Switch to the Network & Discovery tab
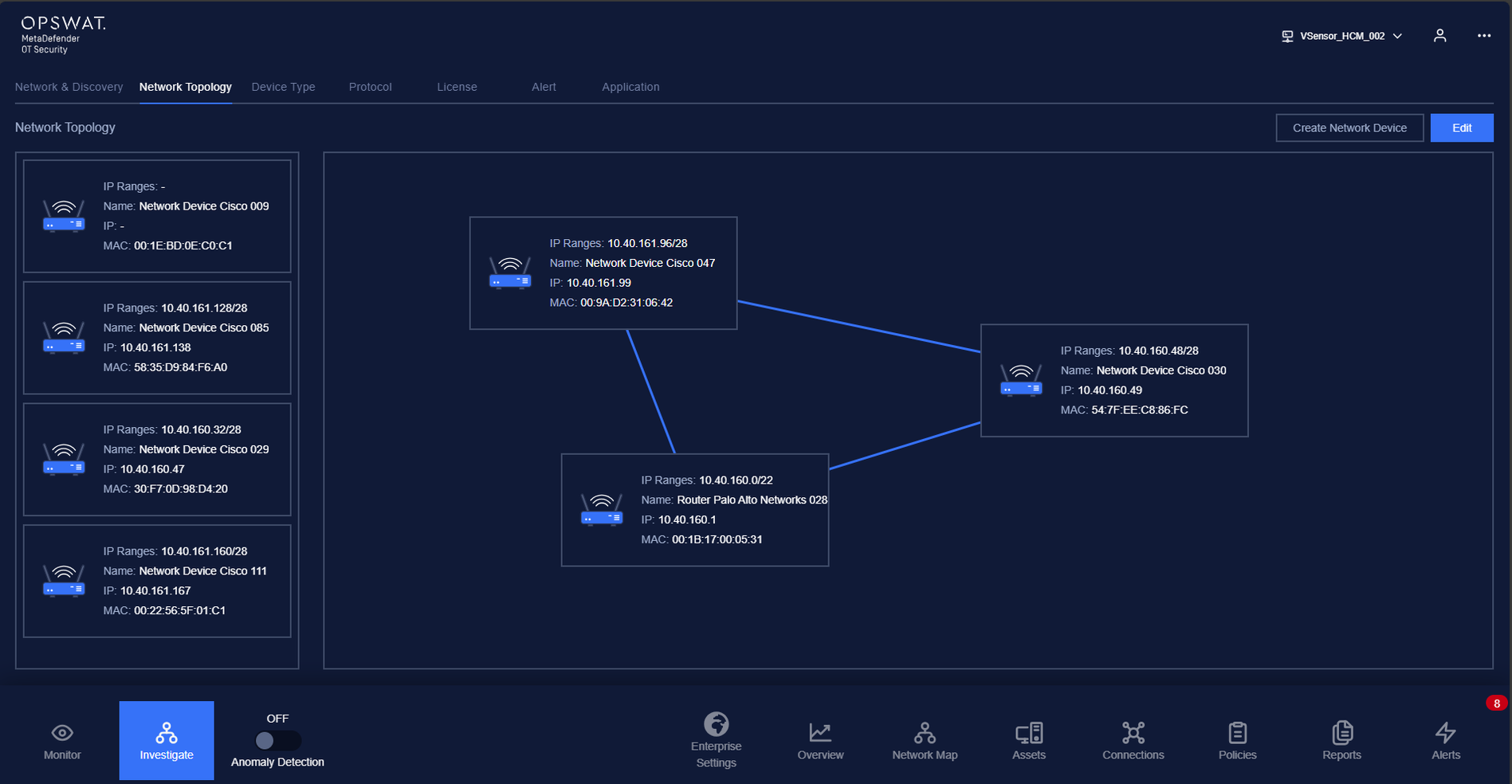The image size is (1512, 784). click(69, 87)
